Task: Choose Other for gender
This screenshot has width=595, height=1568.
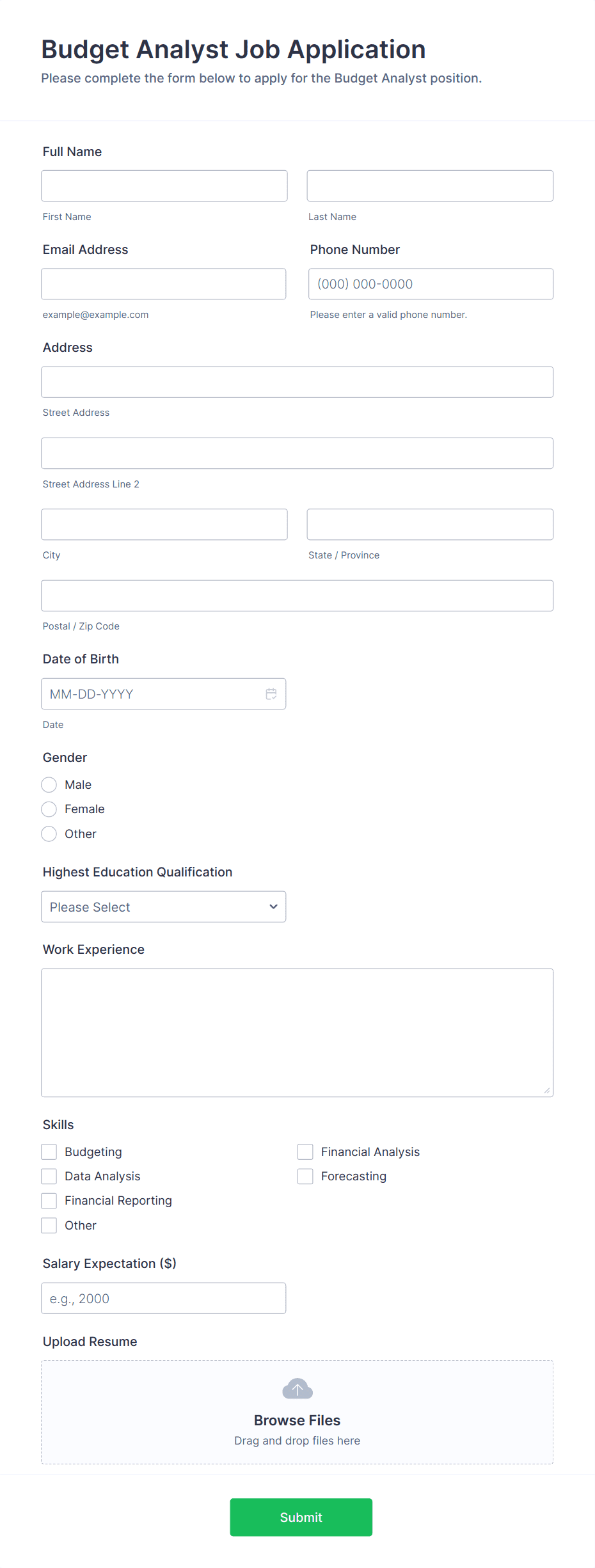Action: (x=49, y=834)
